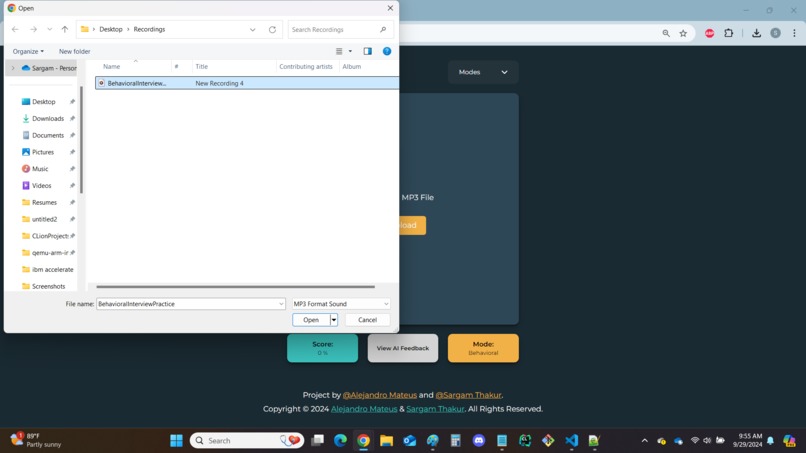Click the Score button on page
This screenshot has width=806, height=453.
(x=322, y=348)
